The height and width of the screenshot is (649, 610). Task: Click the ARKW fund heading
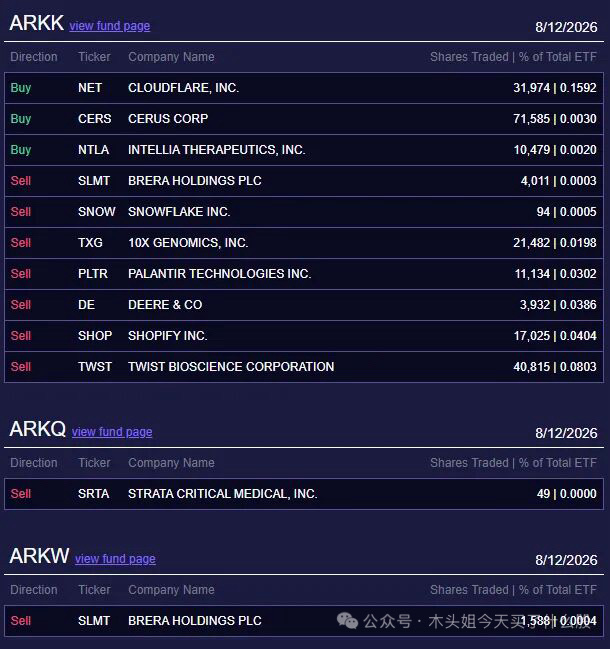click(39, 556)
